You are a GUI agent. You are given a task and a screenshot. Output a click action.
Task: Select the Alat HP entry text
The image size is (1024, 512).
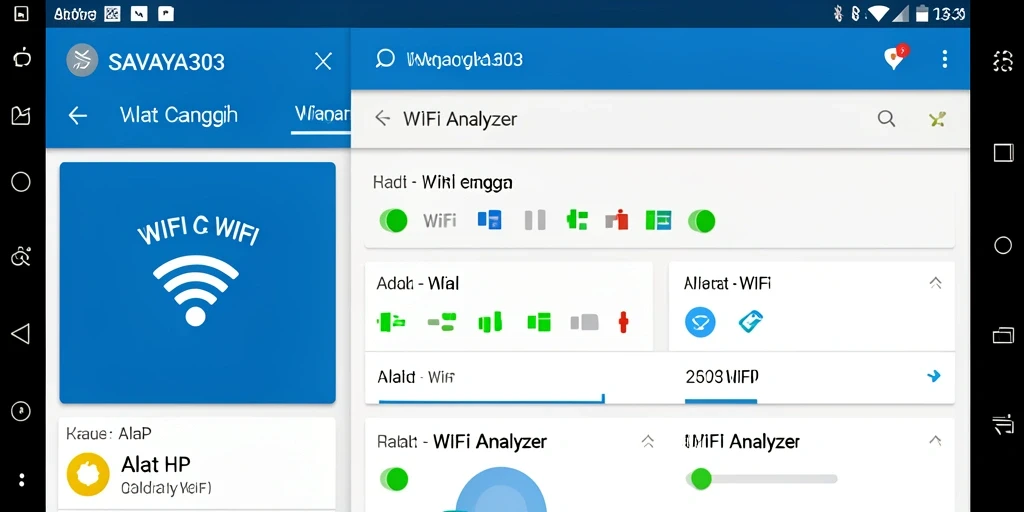156,464
